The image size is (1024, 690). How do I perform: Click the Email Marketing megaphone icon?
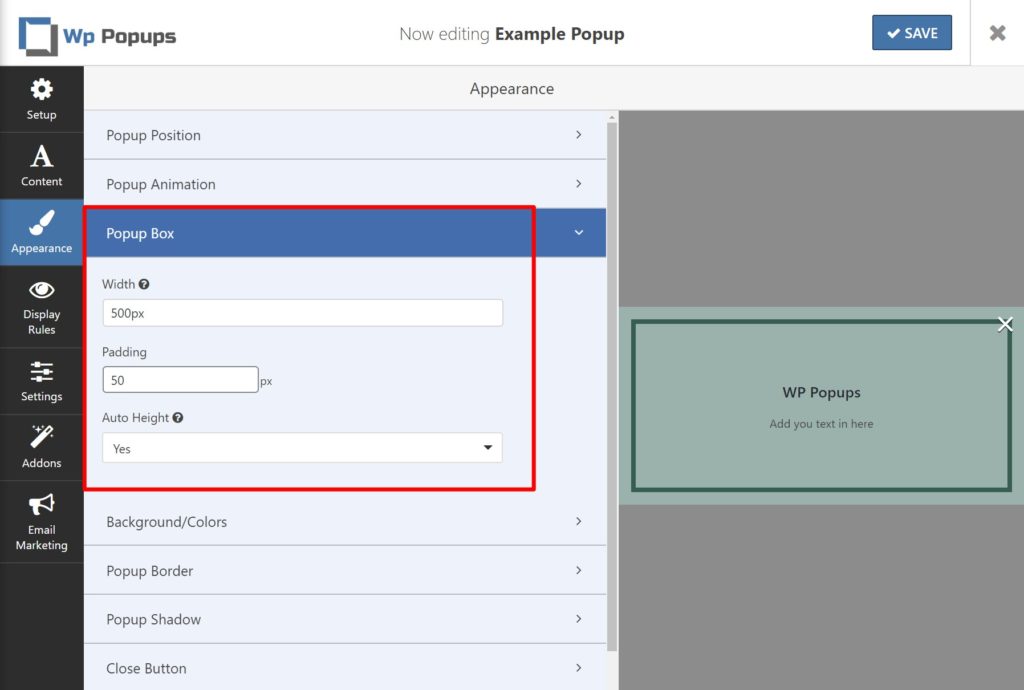coord(42,505)
